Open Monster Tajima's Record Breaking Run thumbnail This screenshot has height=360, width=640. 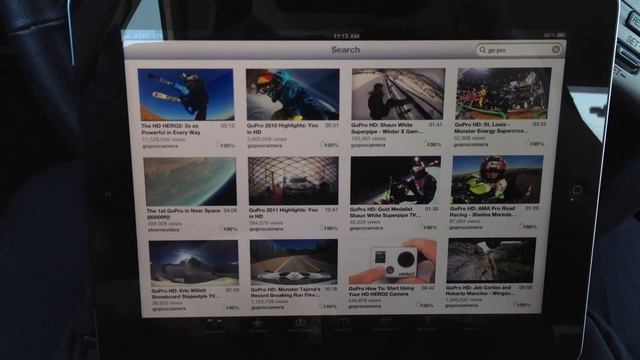294,262
